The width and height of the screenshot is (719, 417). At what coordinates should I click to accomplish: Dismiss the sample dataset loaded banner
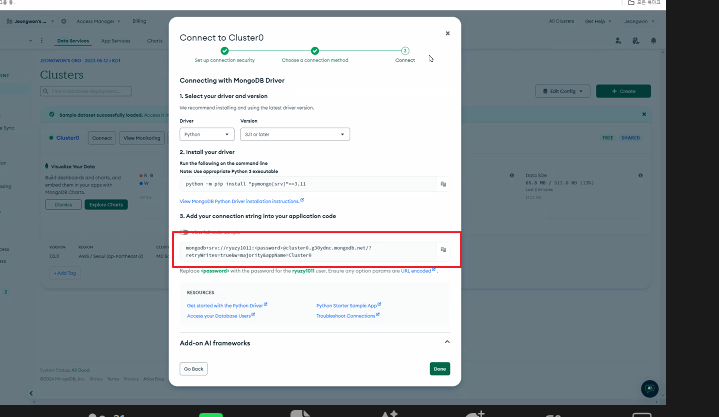pos(644,114)
